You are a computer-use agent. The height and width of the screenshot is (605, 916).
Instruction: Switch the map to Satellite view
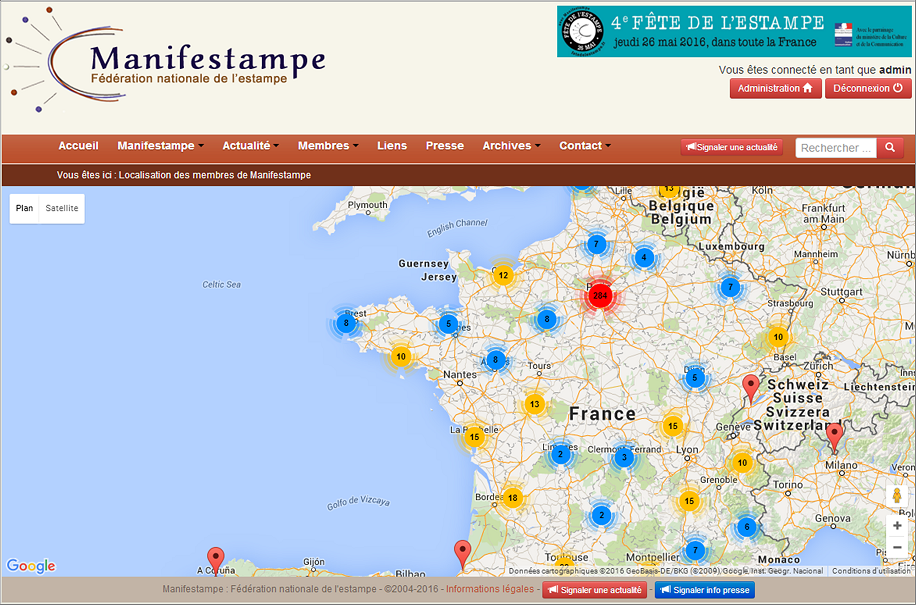coord(62,208)
